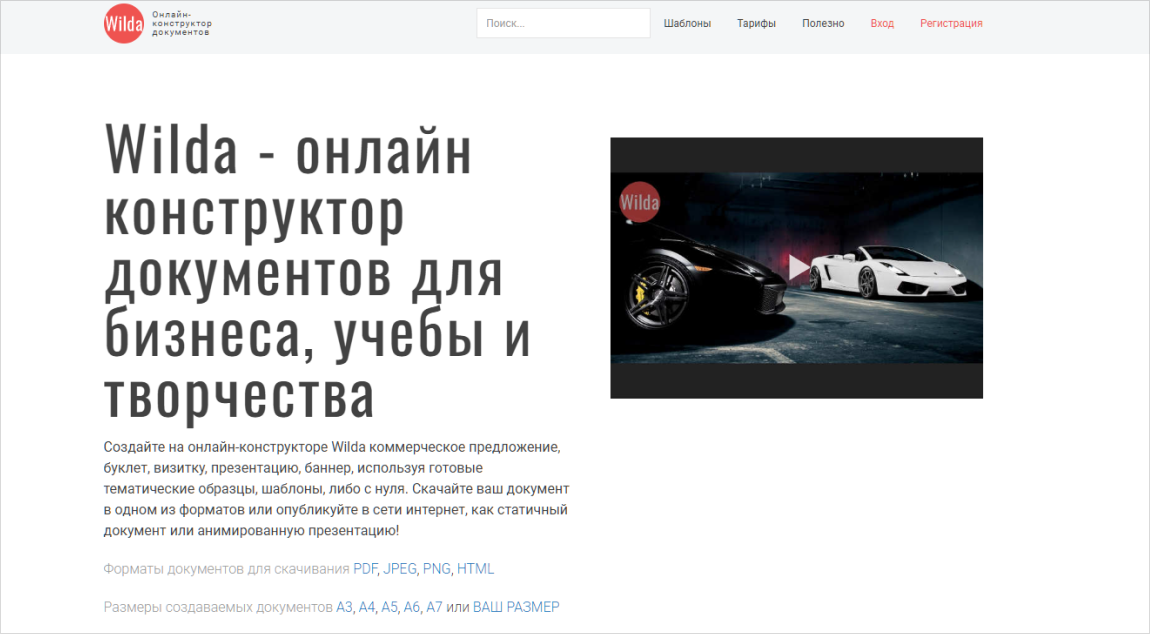1150x634 pixels.
Task: Click the header text Онлайн-конструктор документов
Action: [181, 23]
